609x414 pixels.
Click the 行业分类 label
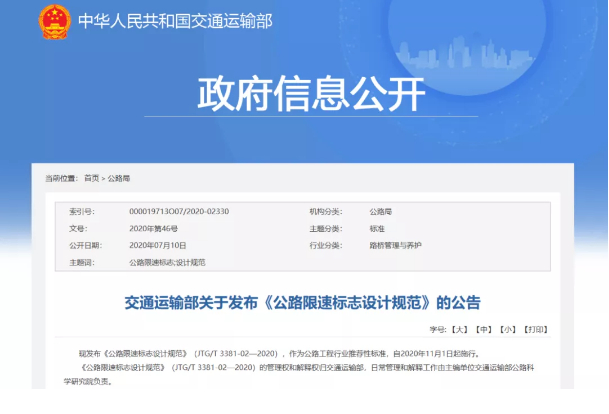[326, 245]
